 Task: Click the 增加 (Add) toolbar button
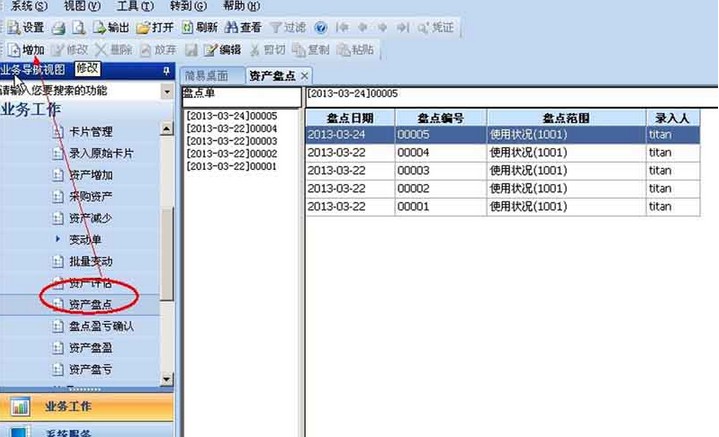(26, 49)
